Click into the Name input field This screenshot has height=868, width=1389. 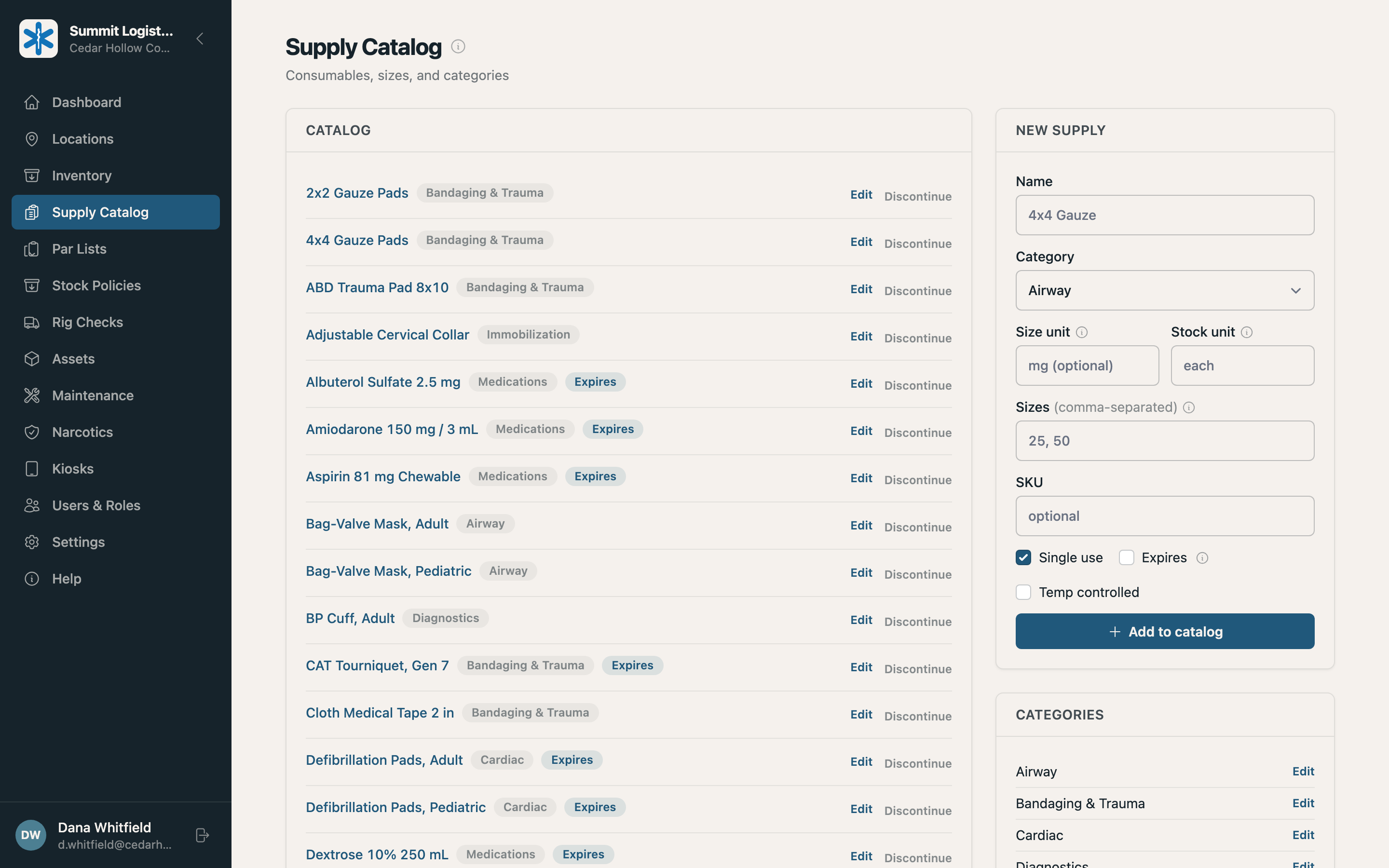(1165, 215)
